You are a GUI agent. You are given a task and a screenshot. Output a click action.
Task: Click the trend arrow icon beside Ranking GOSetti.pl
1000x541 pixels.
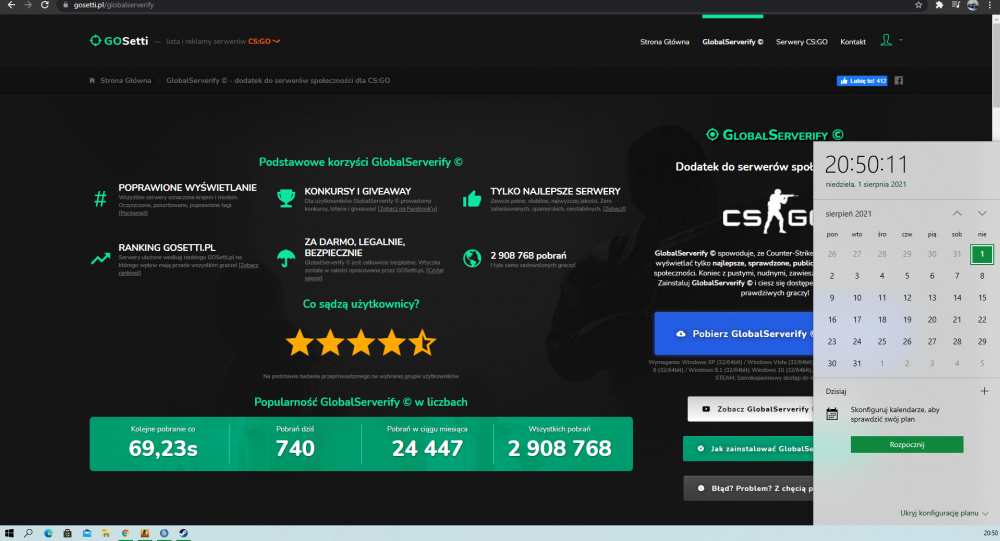(100, 258)
